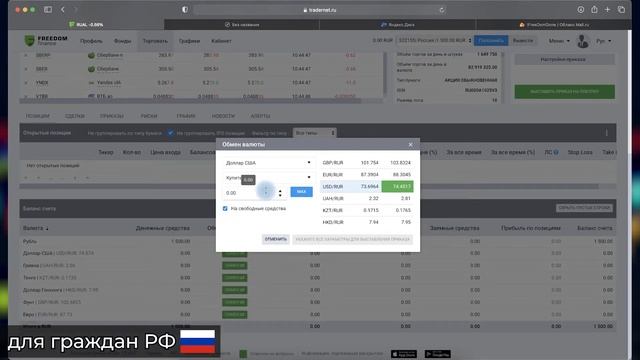The width and height of the screenshot is (640, 360).
Task: Click green exchange button in Доллар США row
Action: click(x=235, y=253)
